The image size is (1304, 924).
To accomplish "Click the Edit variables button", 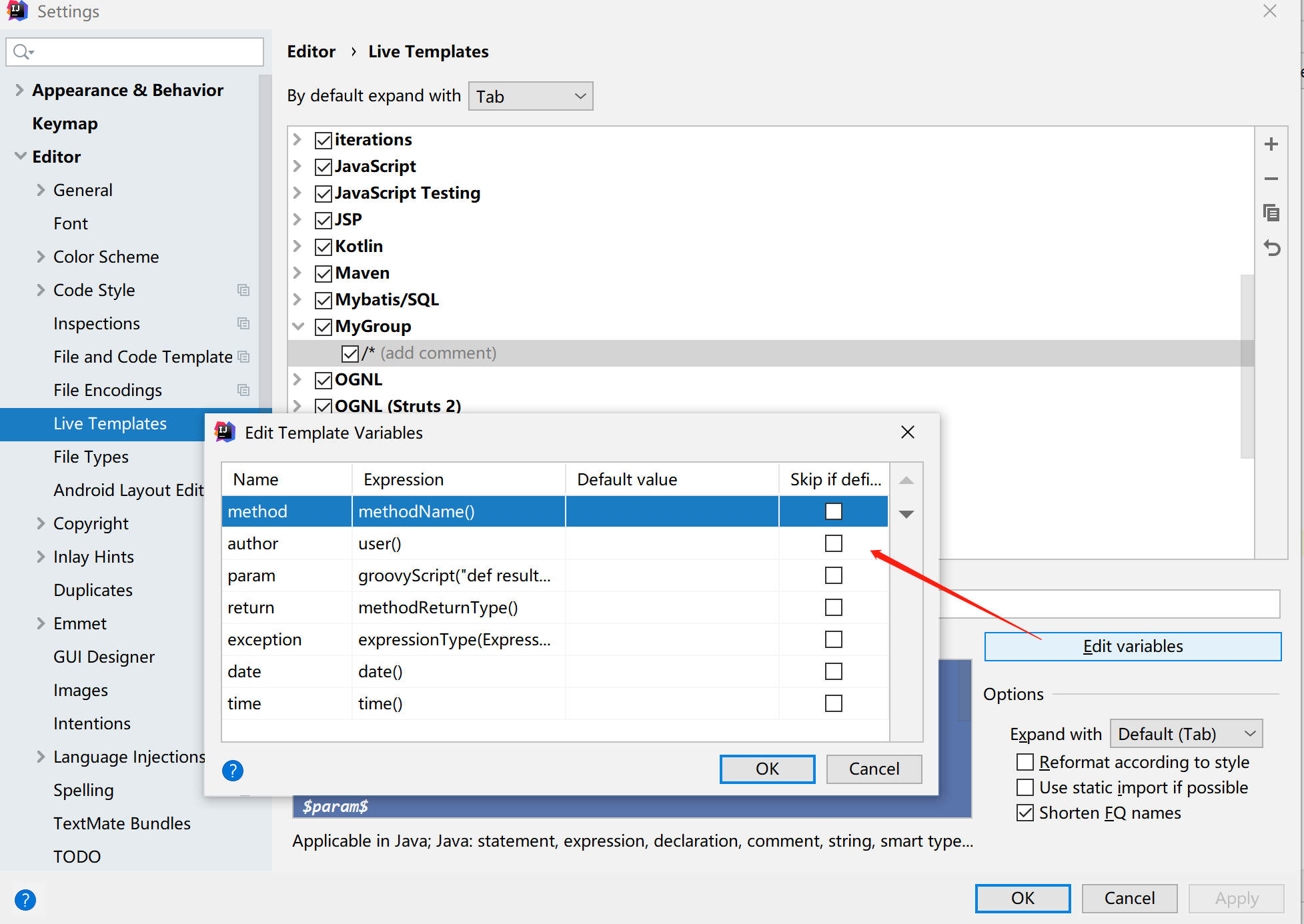I will [x=1132, y=646].
